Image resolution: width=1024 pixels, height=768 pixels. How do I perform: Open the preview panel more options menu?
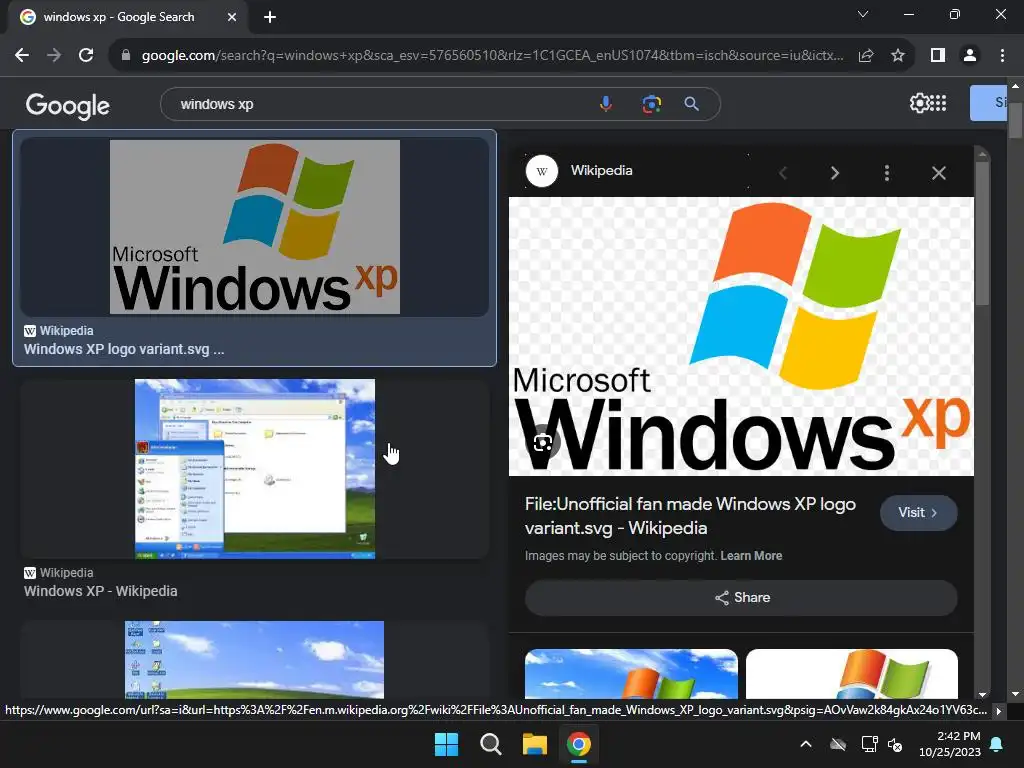(887, 173)
